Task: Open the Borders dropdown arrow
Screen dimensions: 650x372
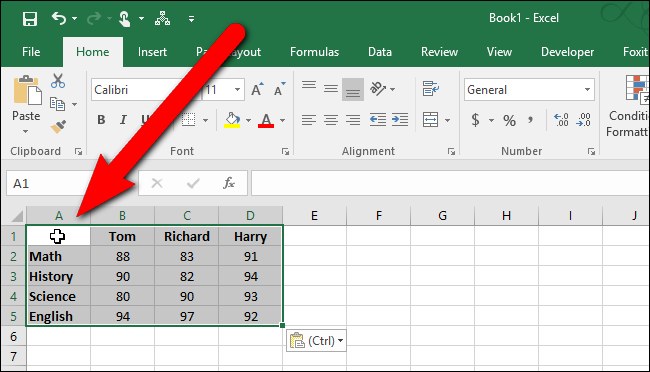Action: [x=205, y=120]
